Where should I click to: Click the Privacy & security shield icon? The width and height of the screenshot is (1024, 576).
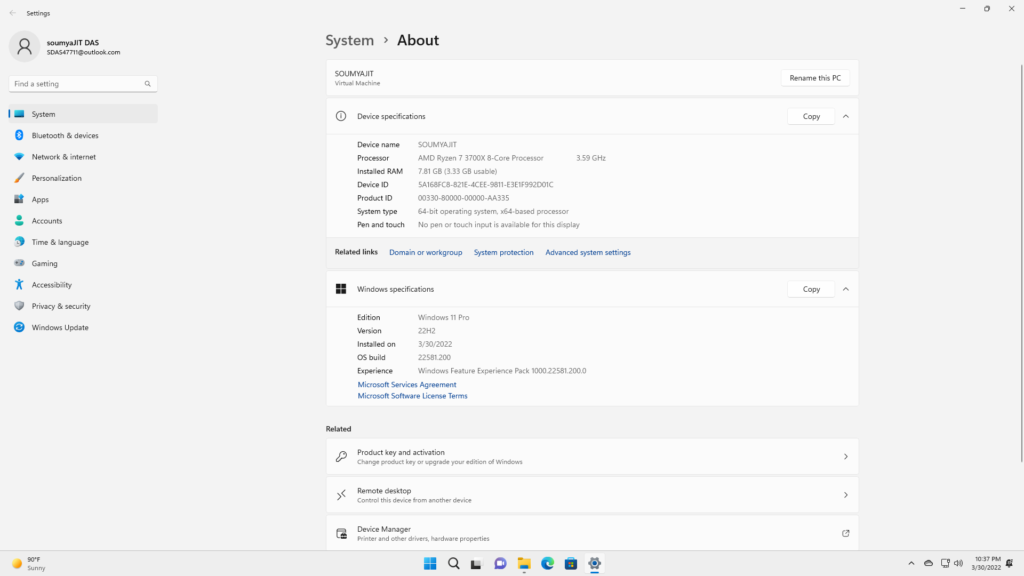tap(19, 306)
